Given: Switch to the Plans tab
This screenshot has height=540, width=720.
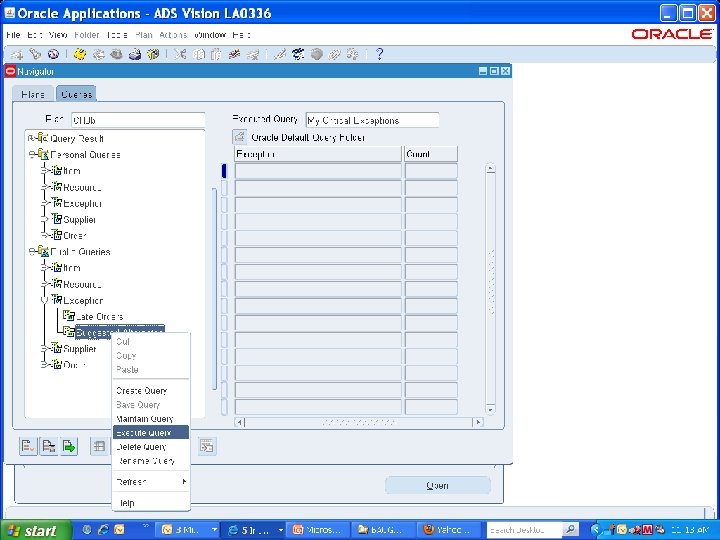Looking at the screenshot, I should click(33, 94).
